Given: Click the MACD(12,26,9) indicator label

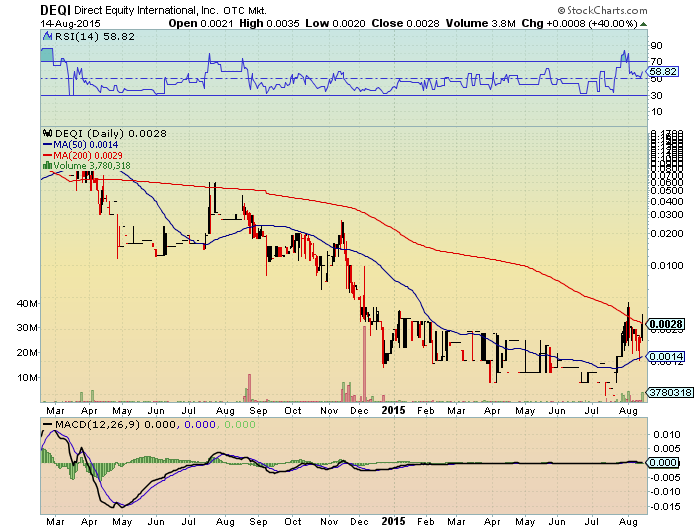Looking at the screenshot, I should 97,424.
